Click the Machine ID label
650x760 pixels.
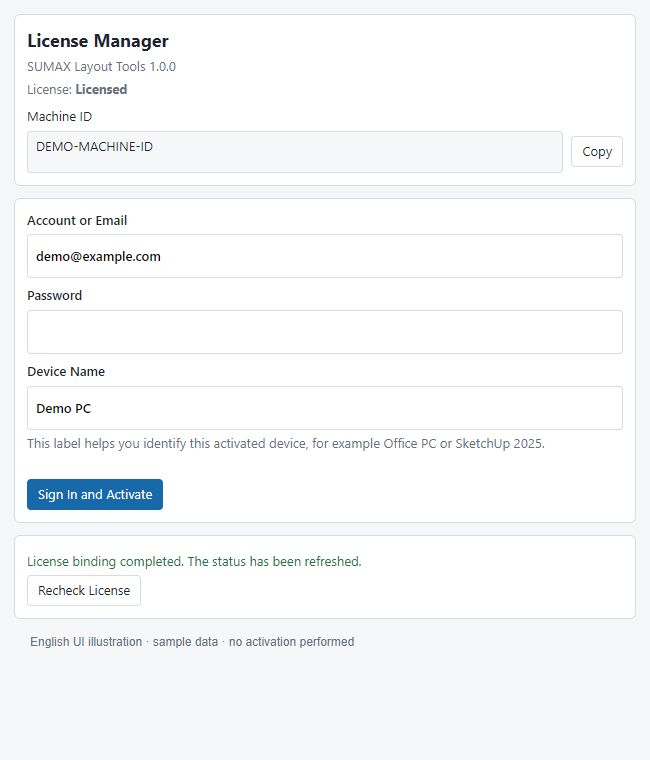[60, 116]
